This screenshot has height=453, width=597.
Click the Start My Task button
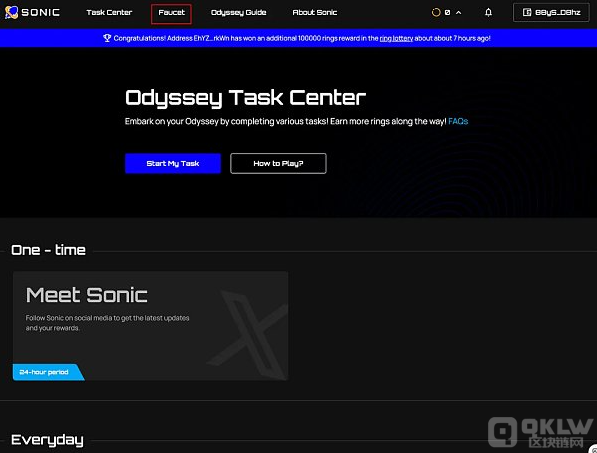coord(173,163)
